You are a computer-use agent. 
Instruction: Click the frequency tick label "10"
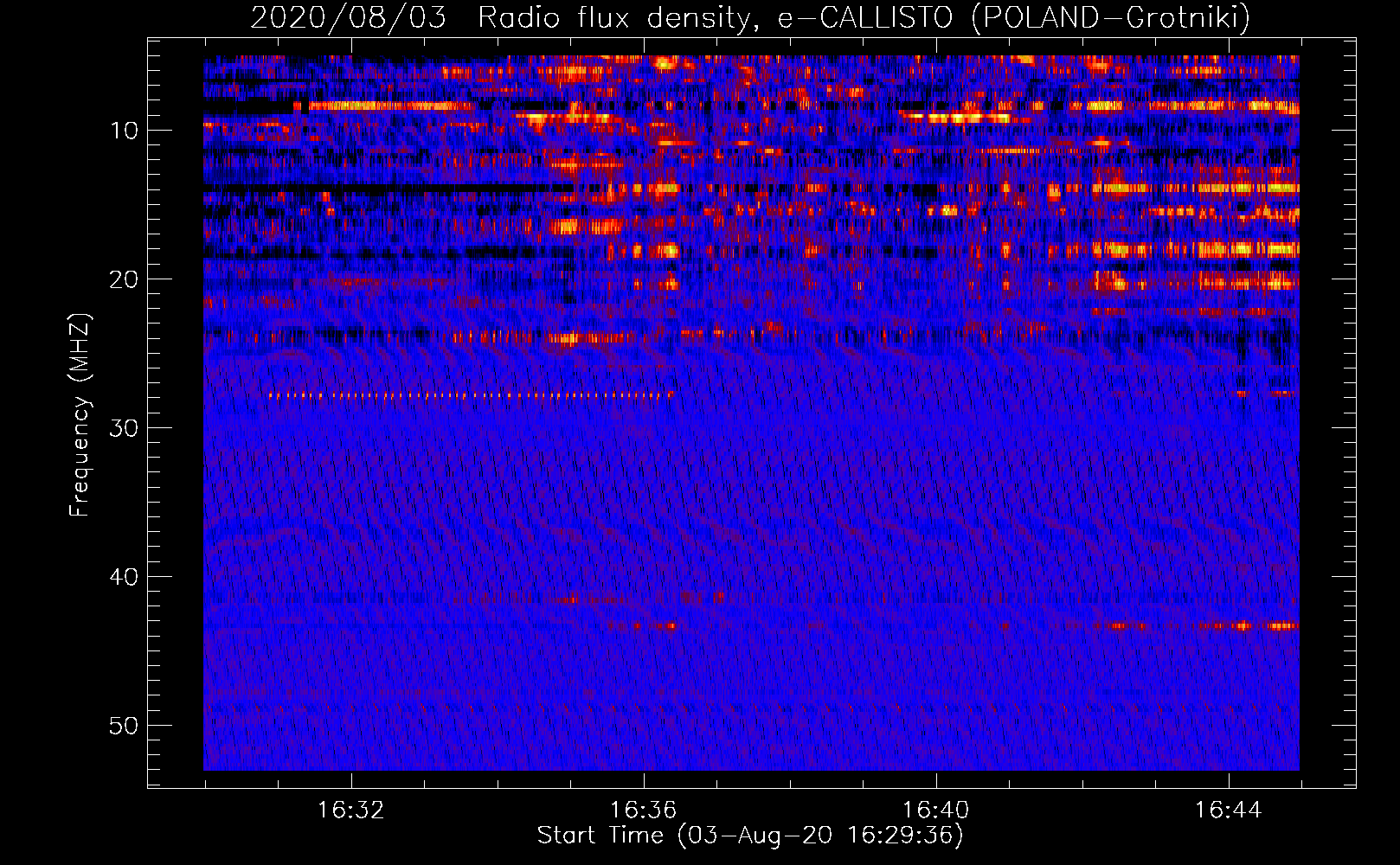point(125,131)
